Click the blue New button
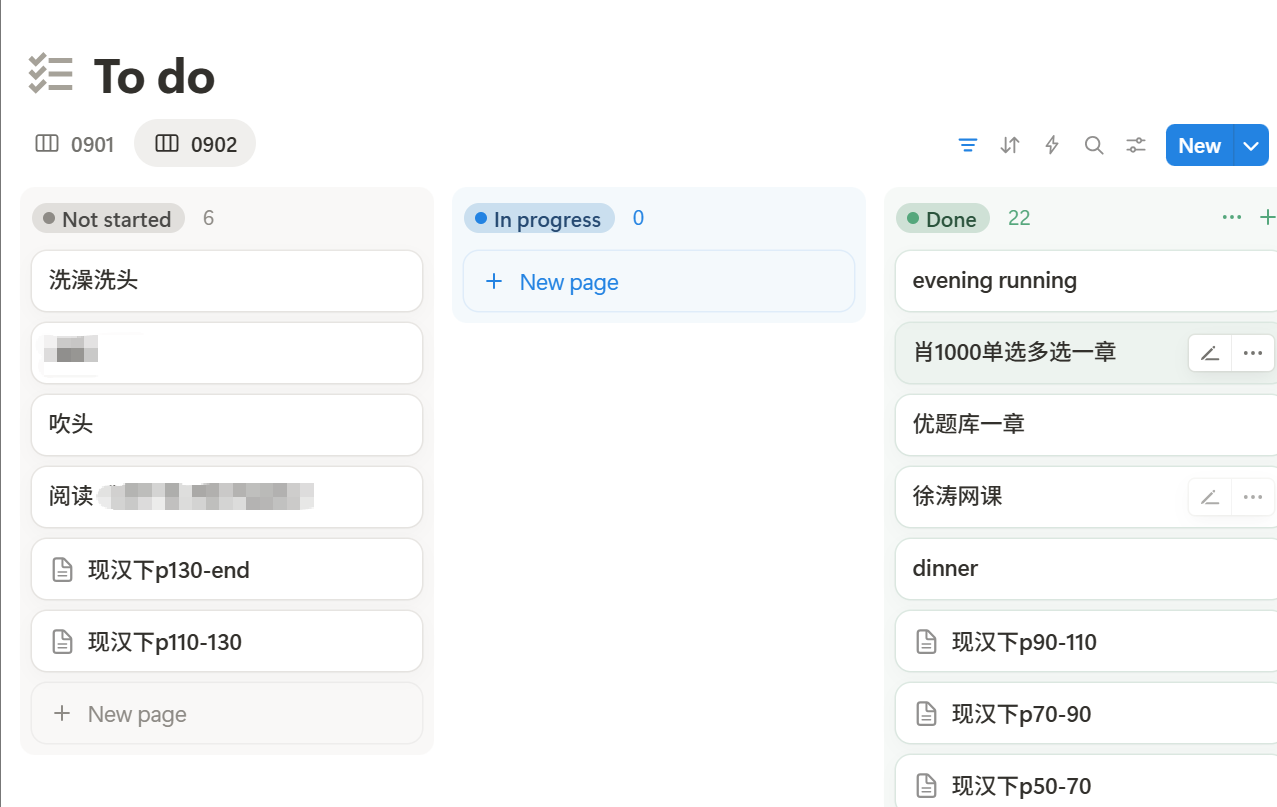1277x807 pixels. [1199, 146]
